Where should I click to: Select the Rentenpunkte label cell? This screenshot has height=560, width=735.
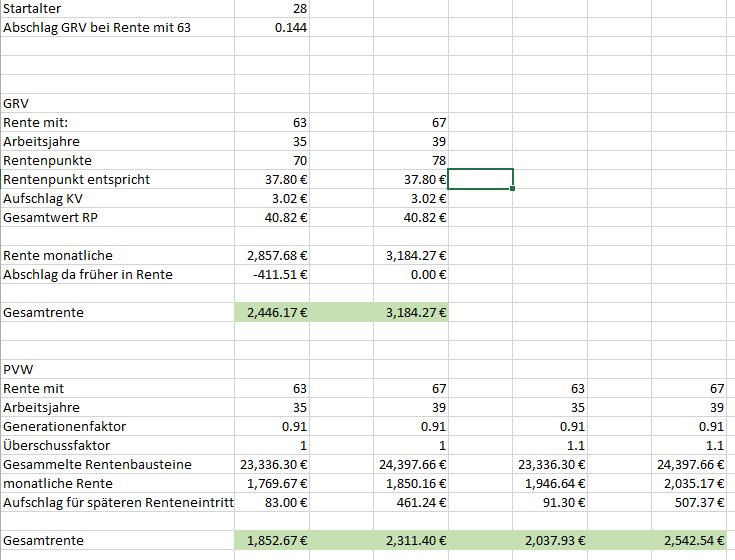(x=117, y=161)
